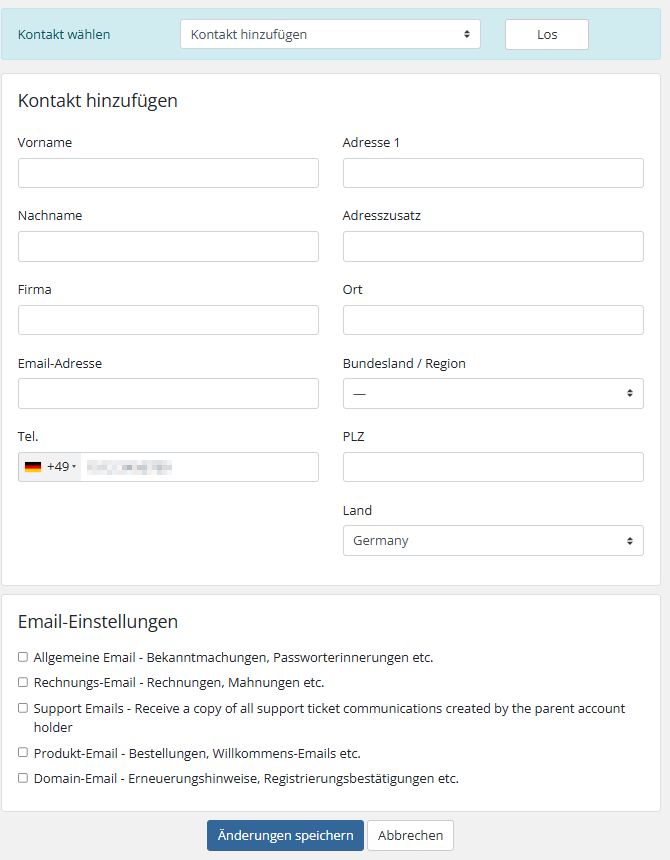Viewport: 670px width, 860px height.
Task: Select the Firma text field
Action: coord(168,320)
